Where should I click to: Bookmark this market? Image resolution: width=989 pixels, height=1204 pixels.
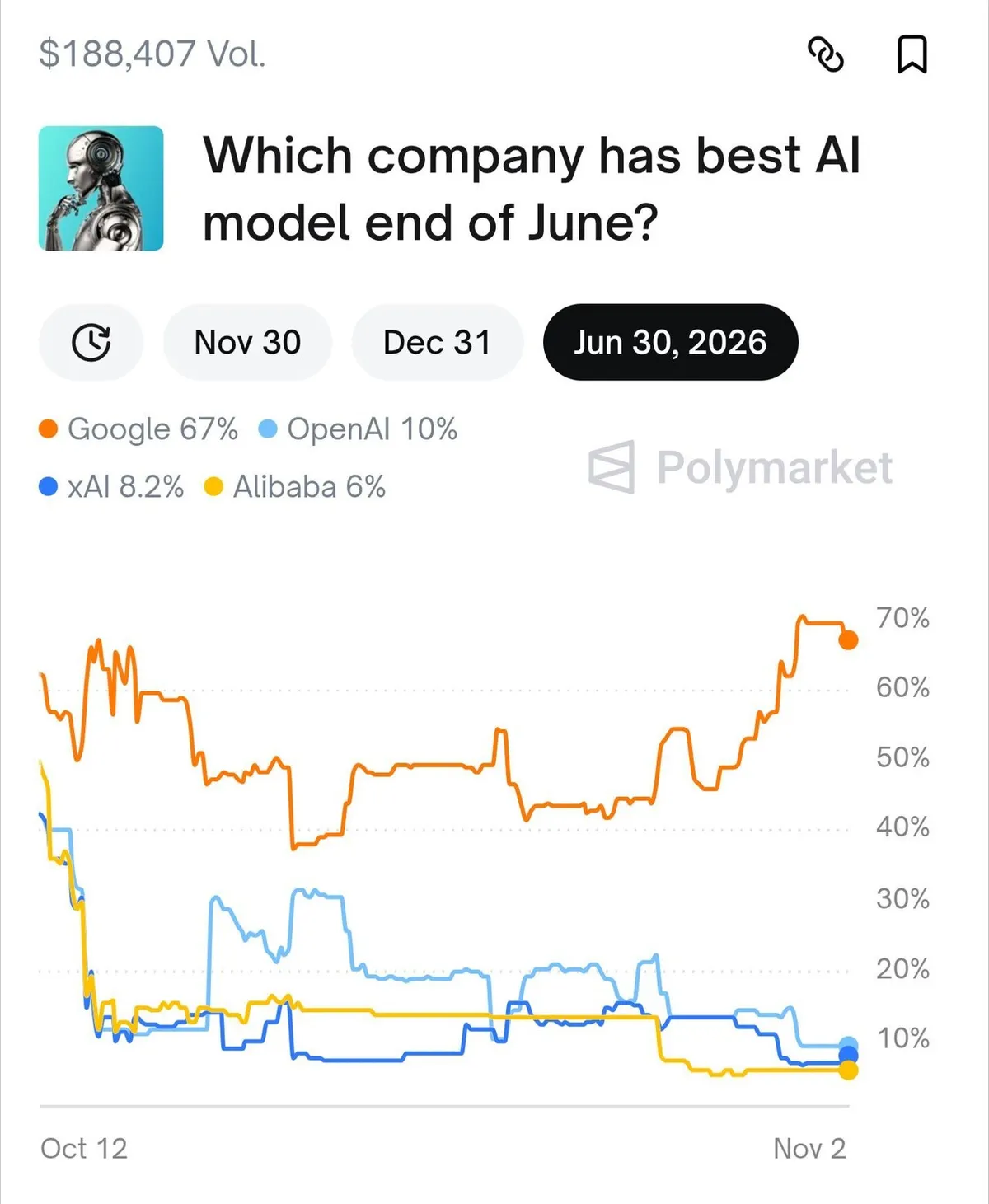point(912,54)
